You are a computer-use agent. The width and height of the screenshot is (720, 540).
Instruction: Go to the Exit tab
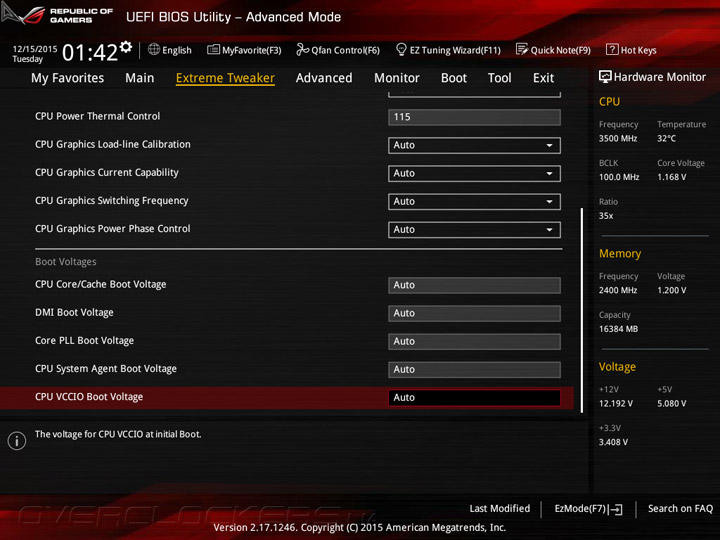pyautogui.click(x=544, y=78)
